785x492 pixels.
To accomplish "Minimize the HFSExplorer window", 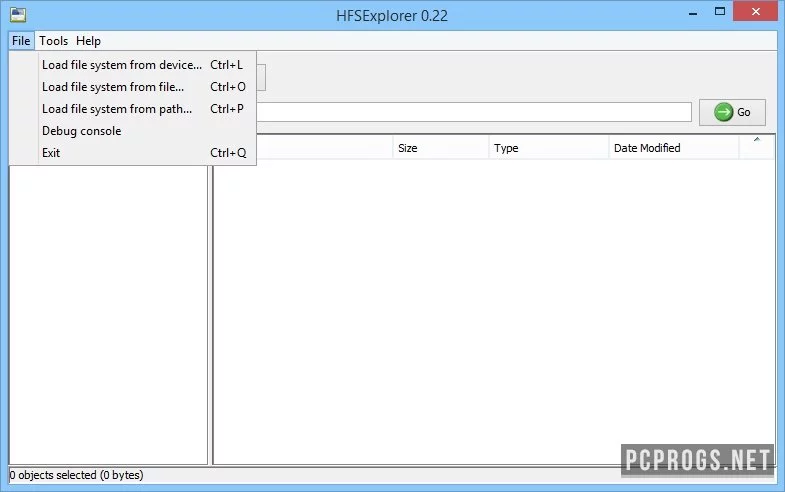I will (x=693, y=13).
